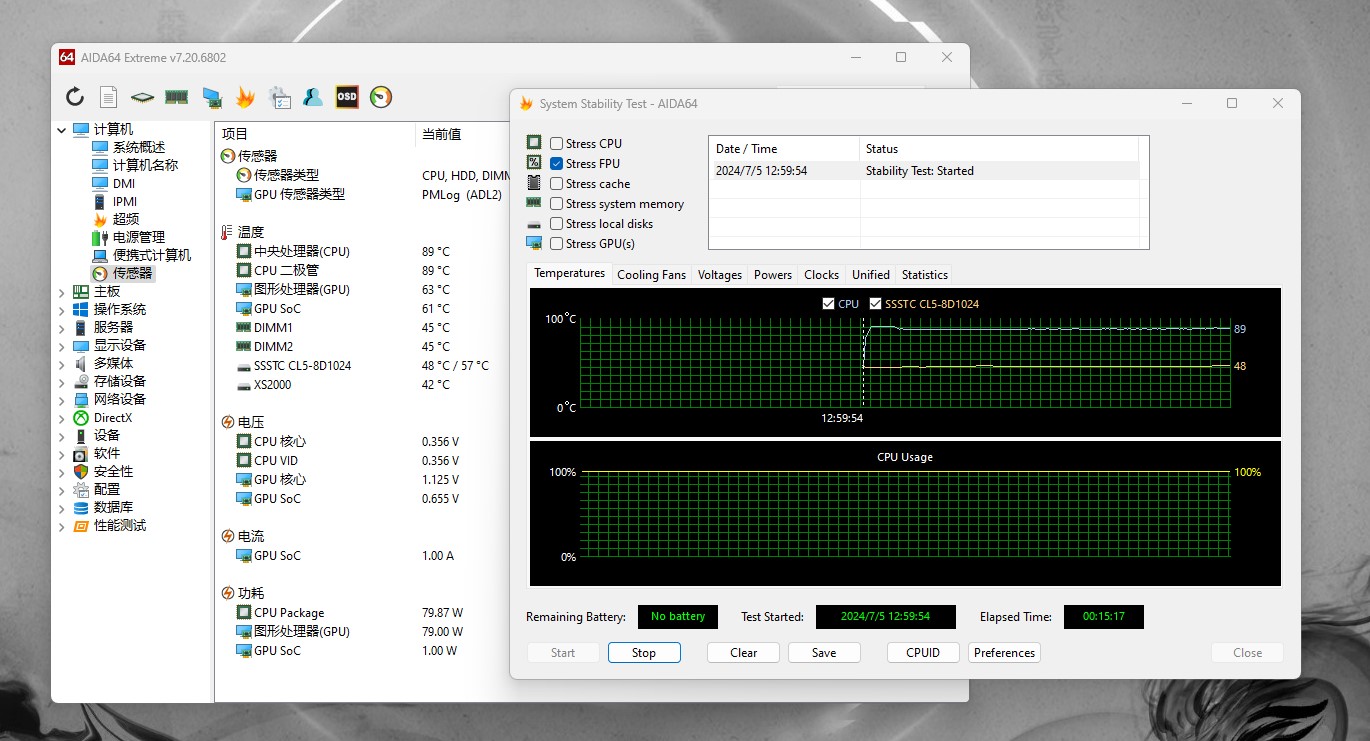The height and width of the screenshot is (741, 1370).
Task: Click the user profile toolbar icon
Action: pyautogui.click(x=313, y=97)
